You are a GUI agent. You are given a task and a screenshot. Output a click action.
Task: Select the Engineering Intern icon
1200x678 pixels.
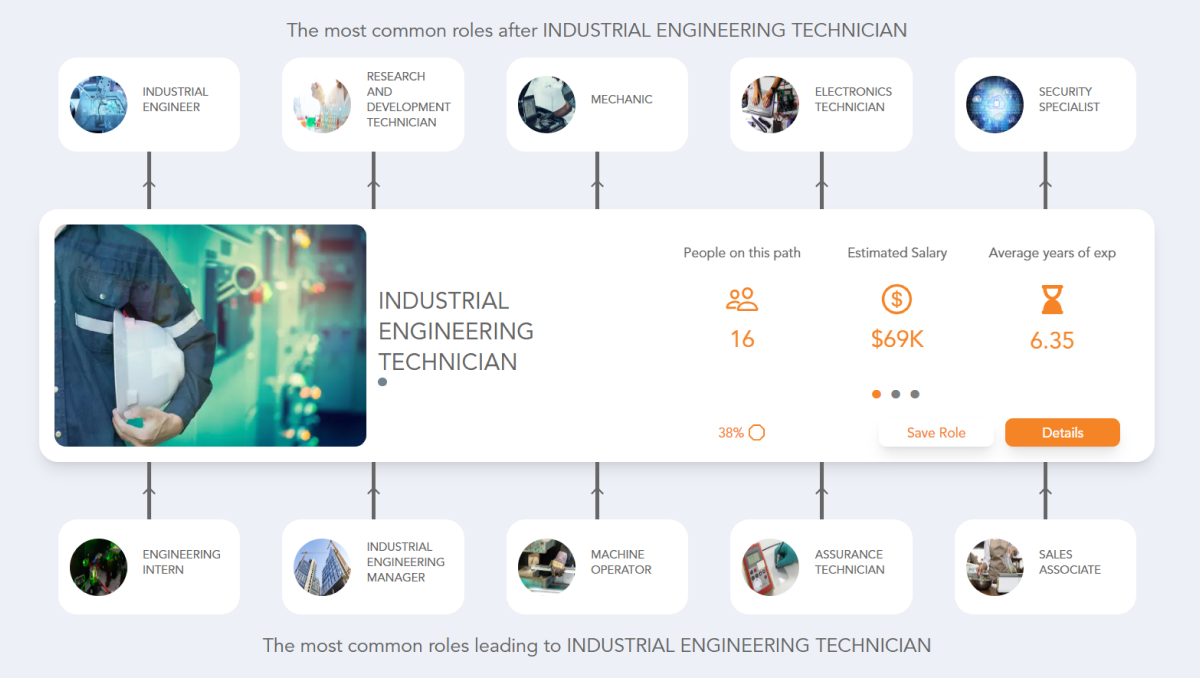point(98,567)
